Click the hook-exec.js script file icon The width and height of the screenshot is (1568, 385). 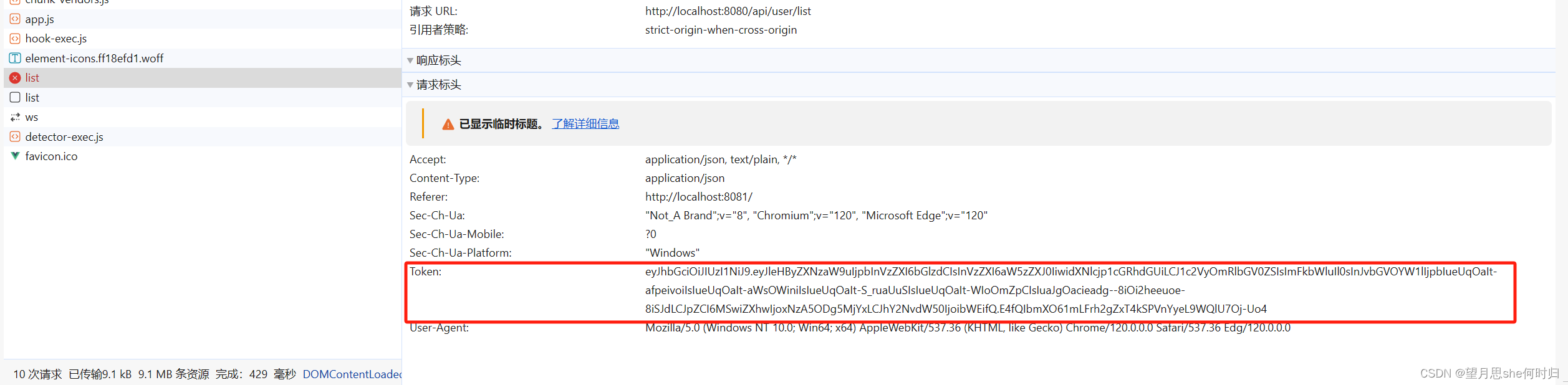click(15, 39)
